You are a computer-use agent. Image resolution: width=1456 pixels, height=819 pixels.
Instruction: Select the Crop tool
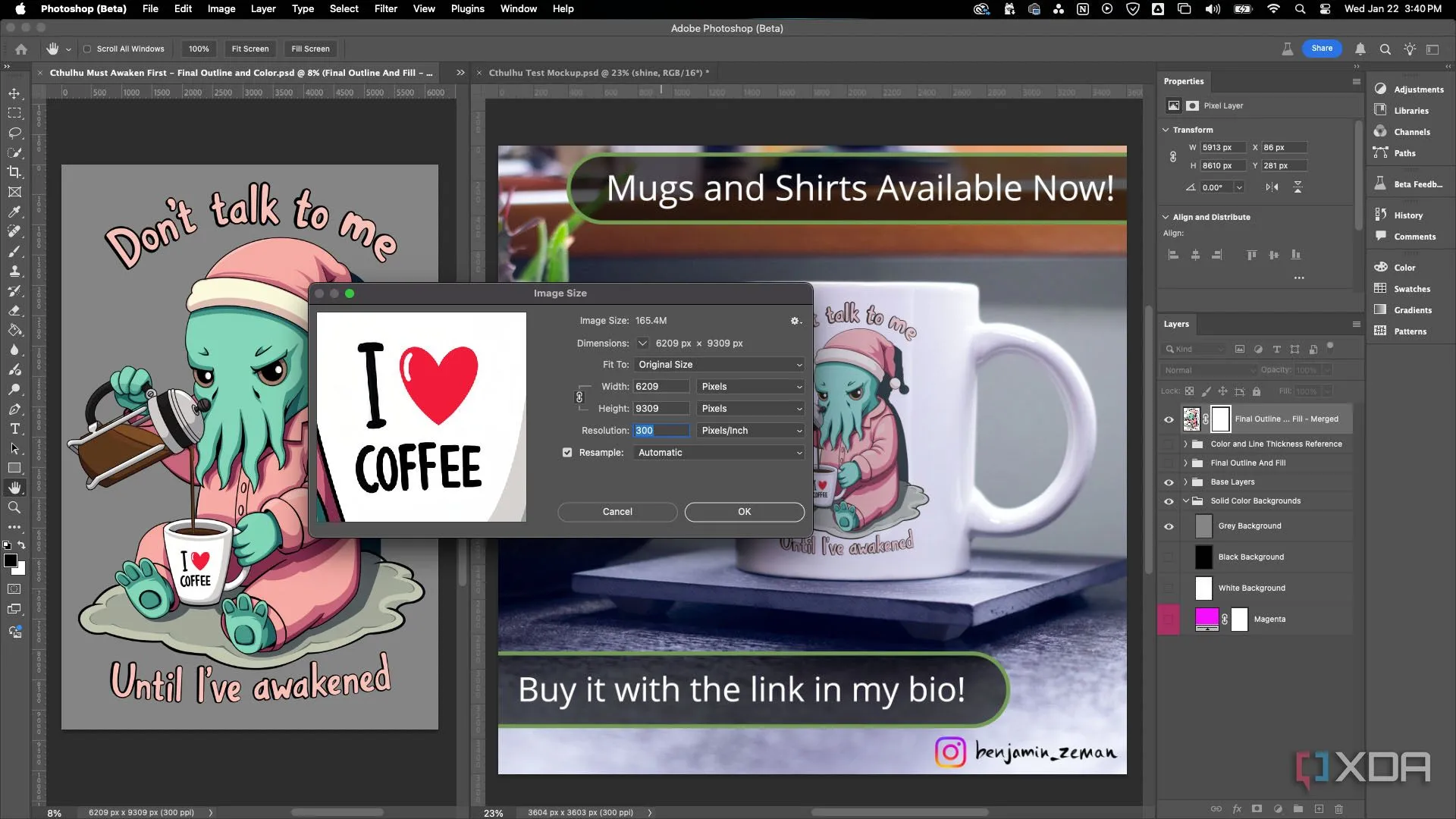tap(14, 172)
